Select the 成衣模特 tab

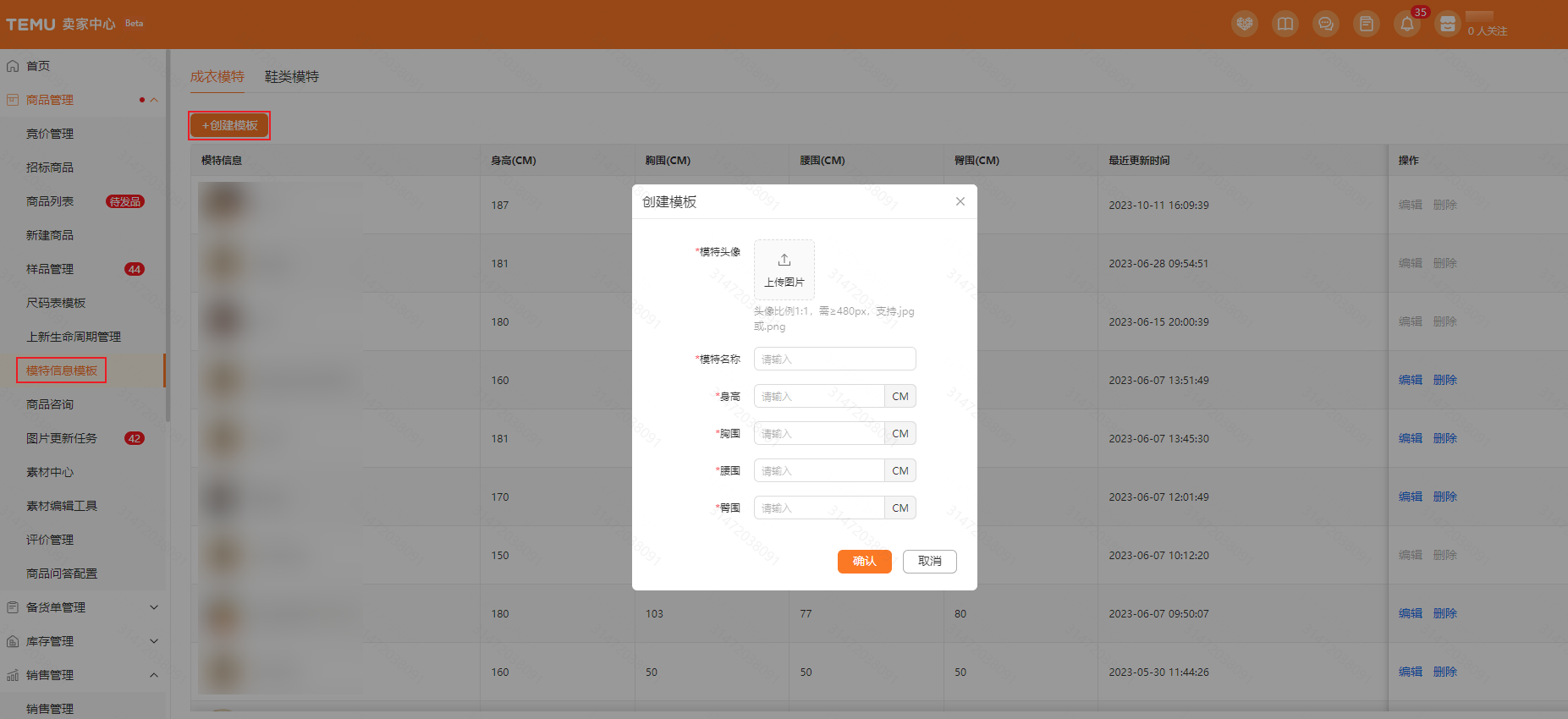(x=217, y=77)
